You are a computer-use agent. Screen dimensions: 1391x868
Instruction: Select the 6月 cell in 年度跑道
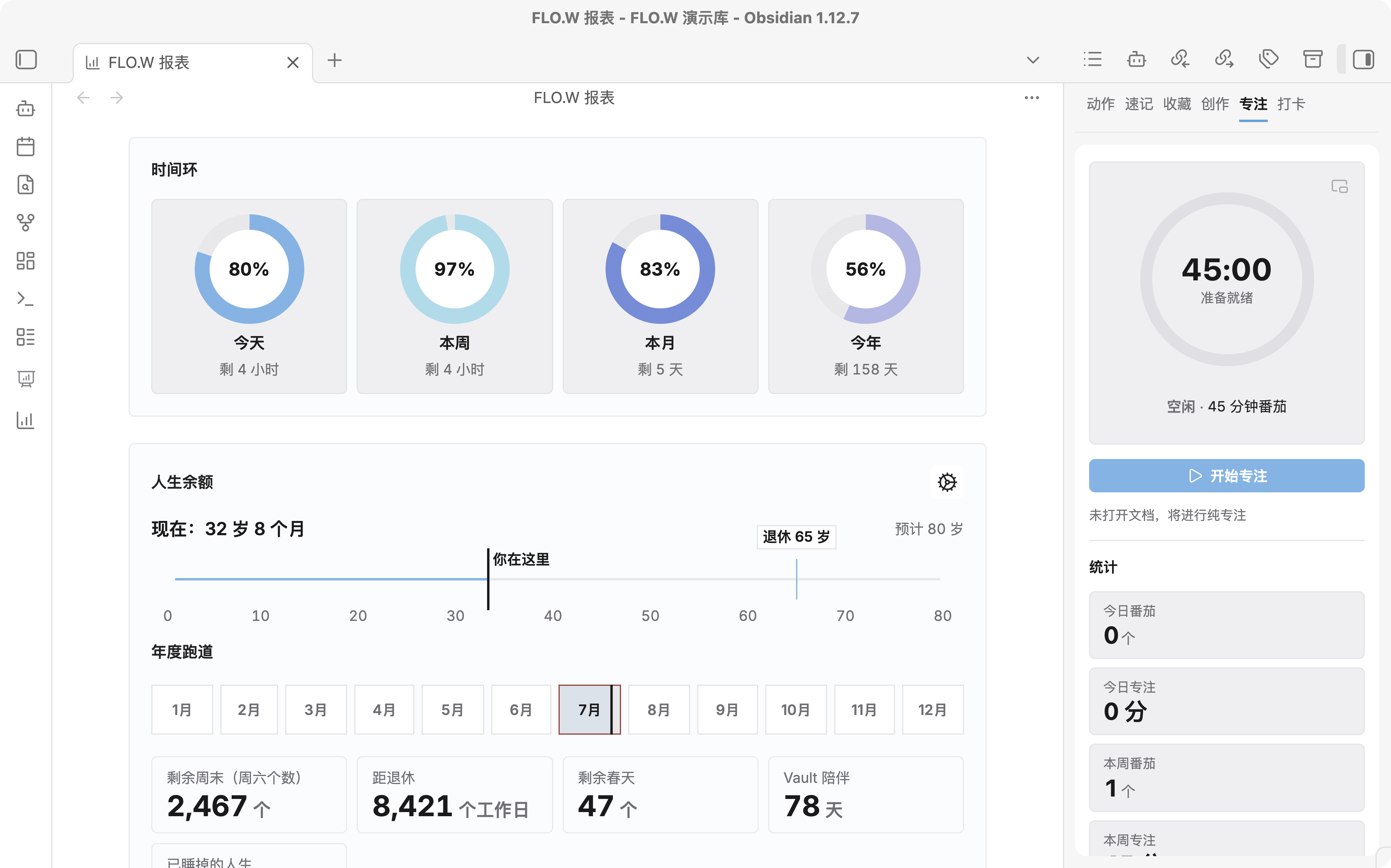521,710
